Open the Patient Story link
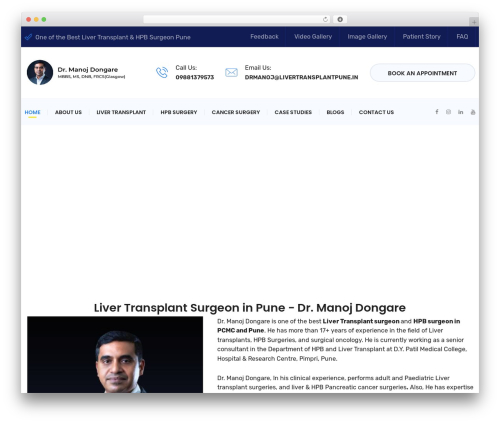 [x=422, y=37]
